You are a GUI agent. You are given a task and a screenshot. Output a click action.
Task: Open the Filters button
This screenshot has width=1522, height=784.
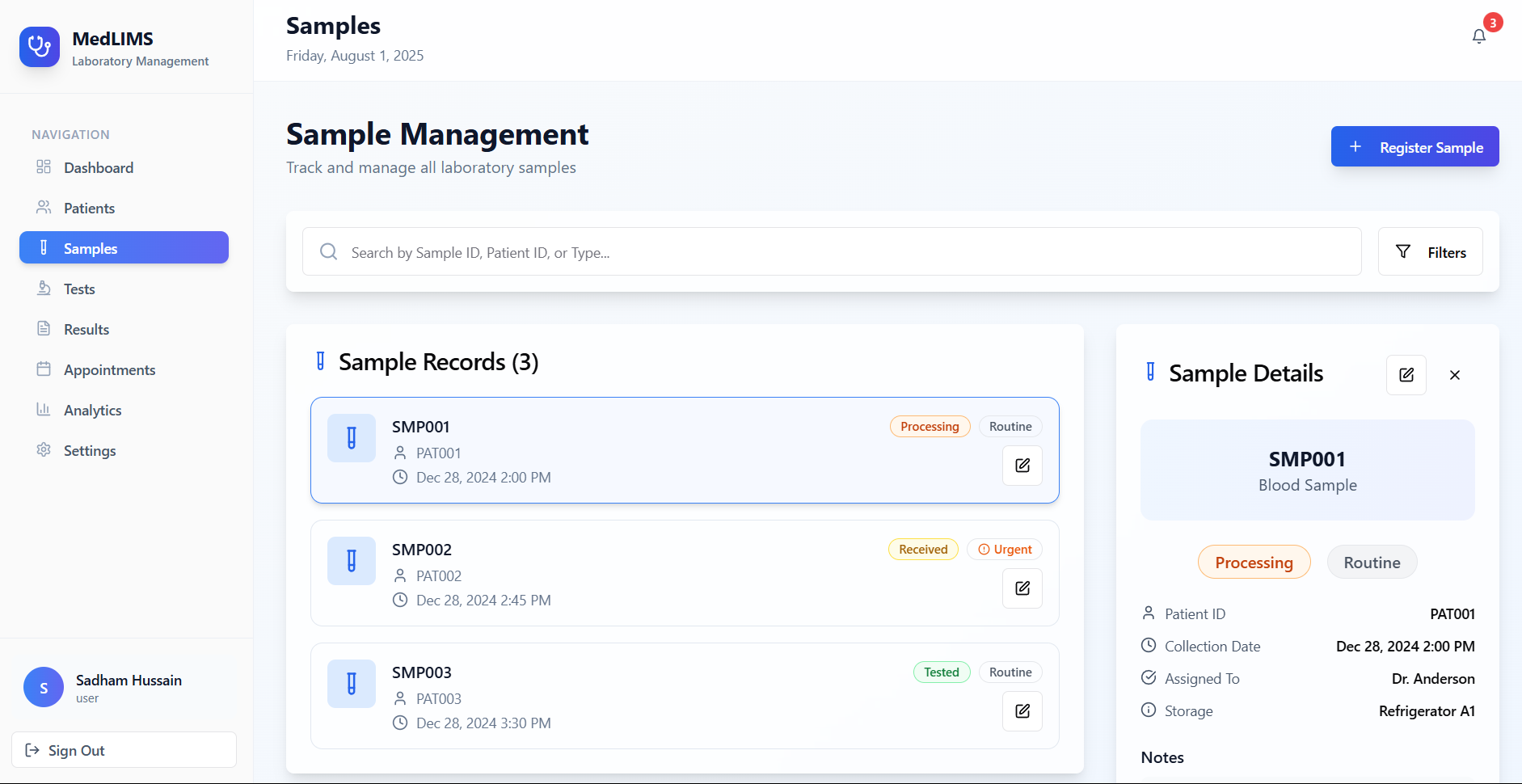1431,251
